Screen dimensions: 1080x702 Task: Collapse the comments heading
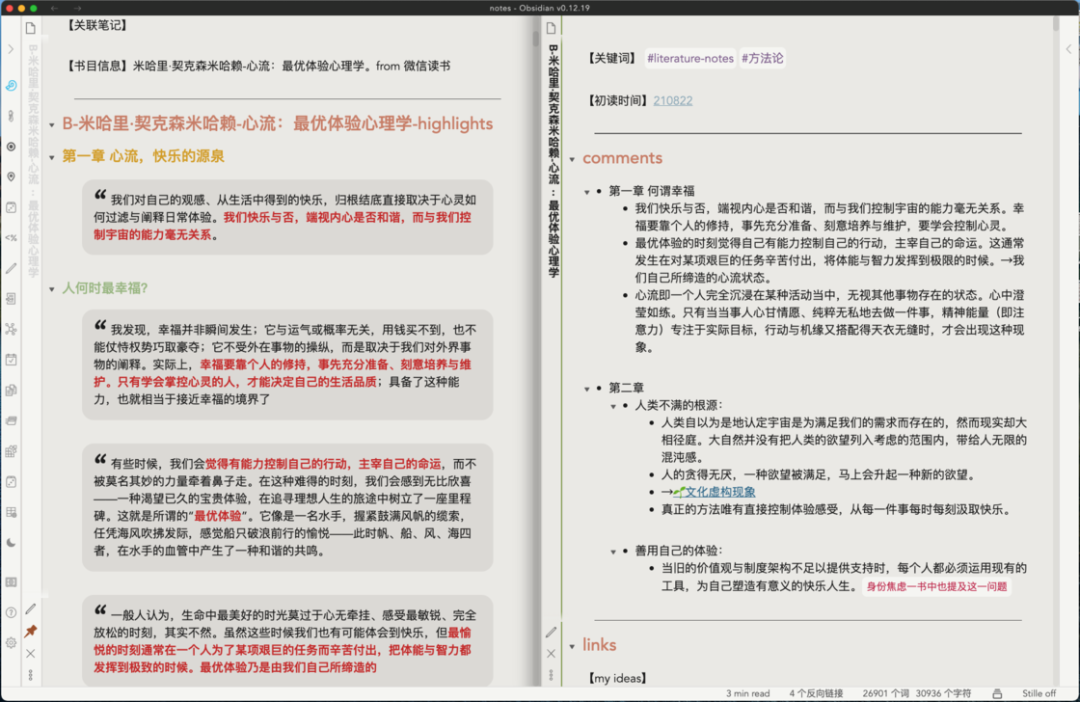point(571,159)
